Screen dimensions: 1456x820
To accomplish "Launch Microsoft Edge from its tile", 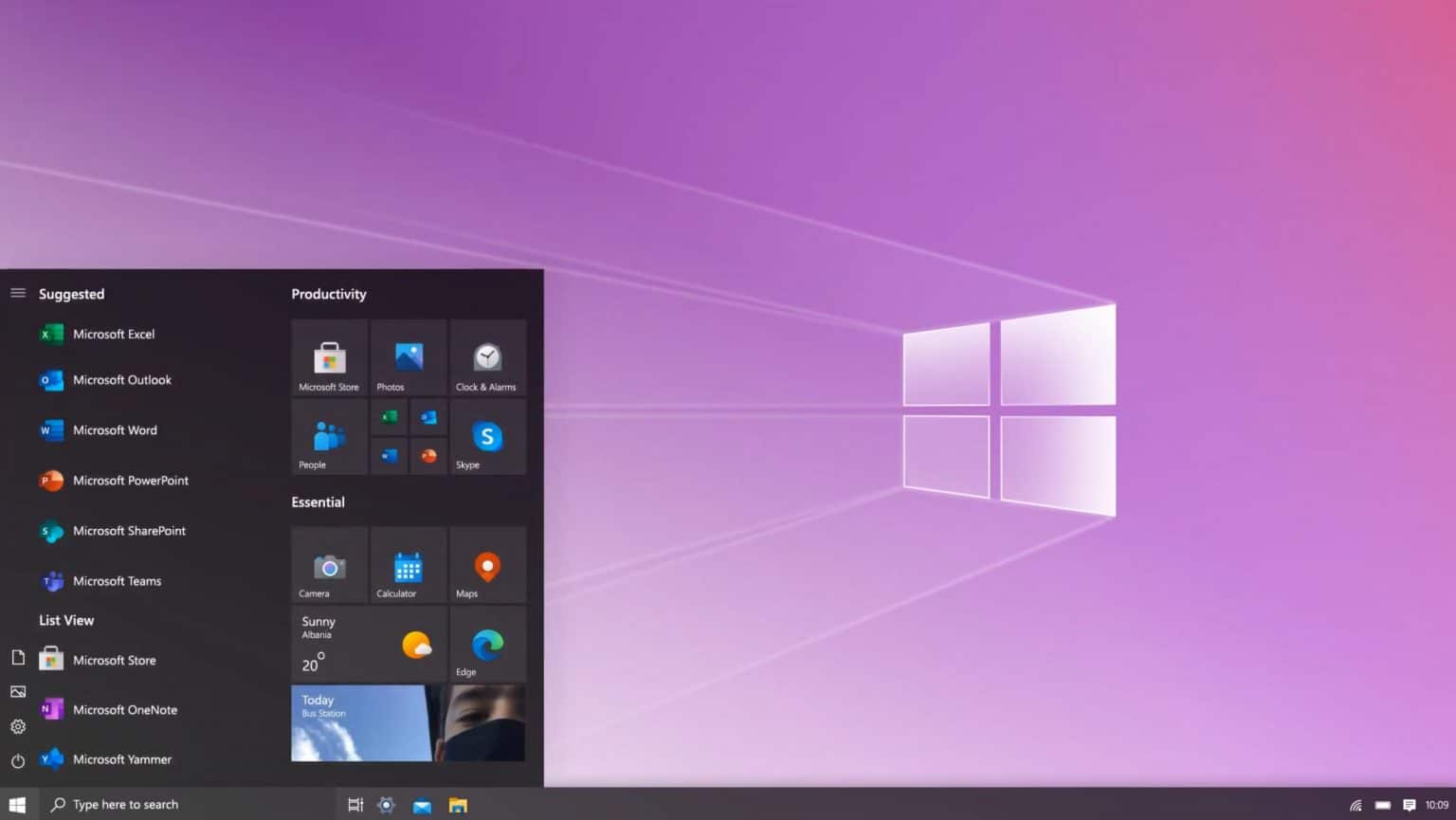I will tap(486, 644).
